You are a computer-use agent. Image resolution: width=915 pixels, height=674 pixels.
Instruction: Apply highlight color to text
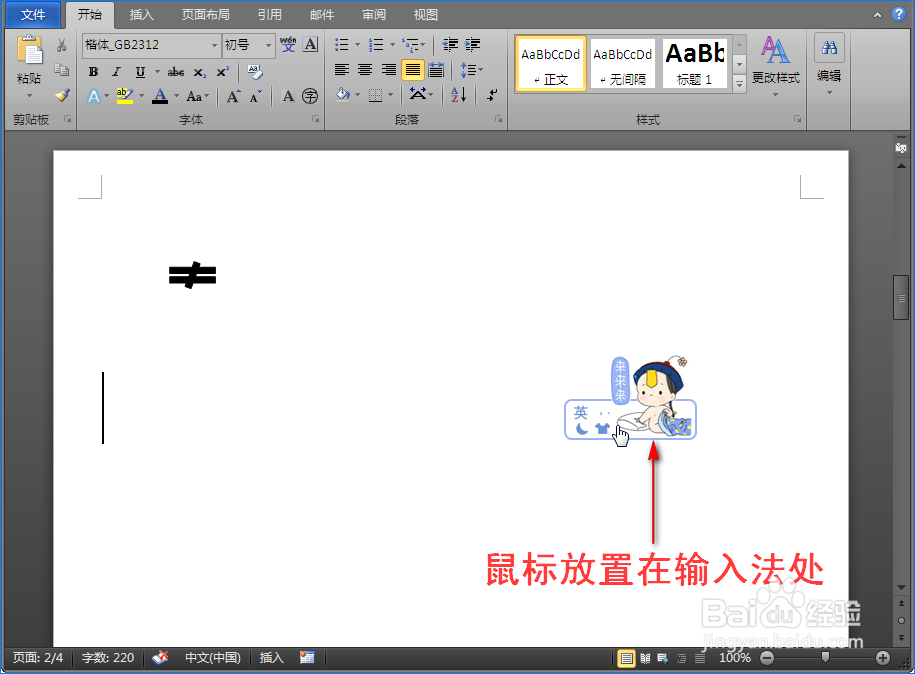click(x=125, y=95)
